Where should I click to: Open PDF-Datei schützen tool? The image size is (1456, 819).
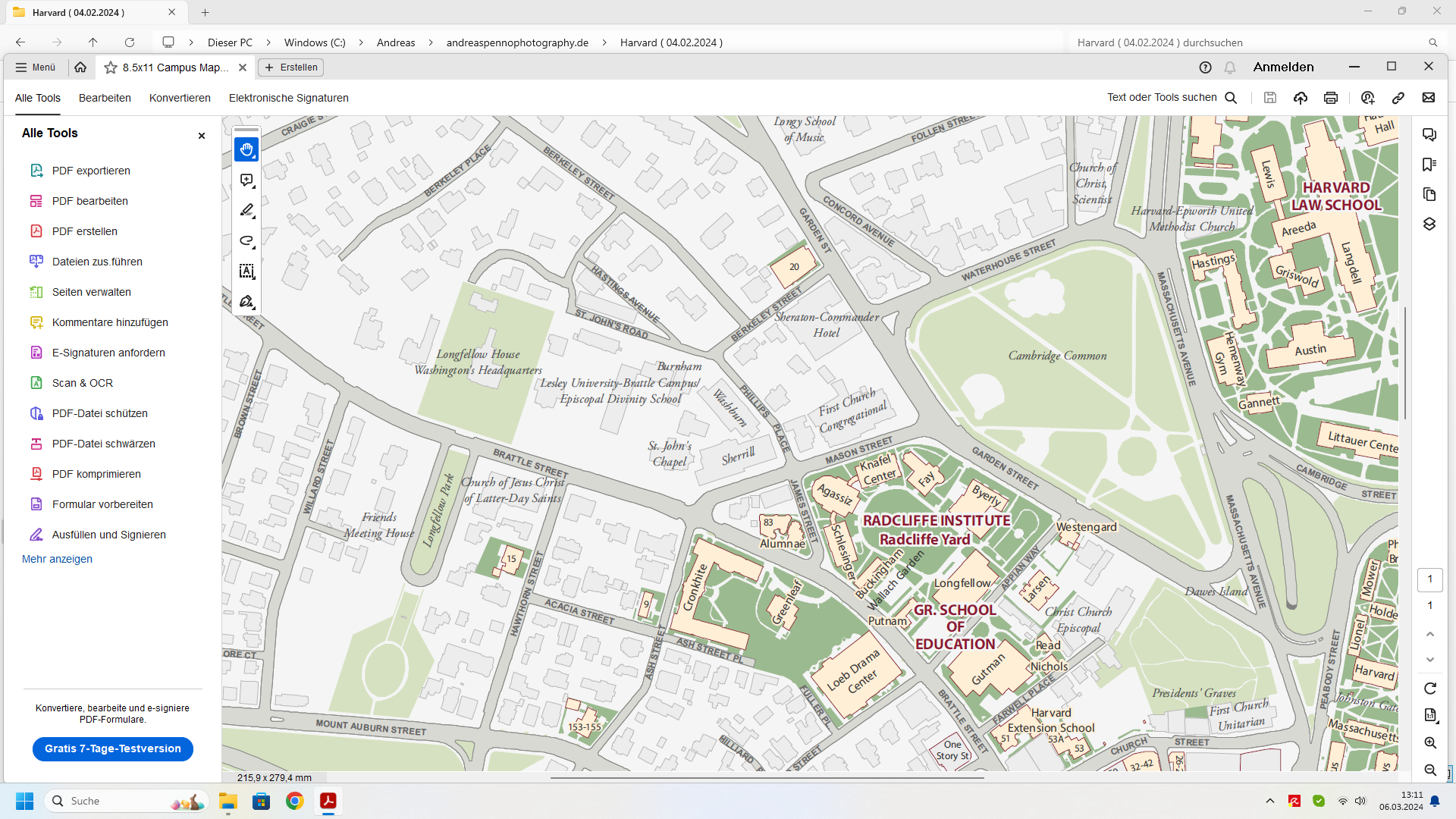[99, 413]
